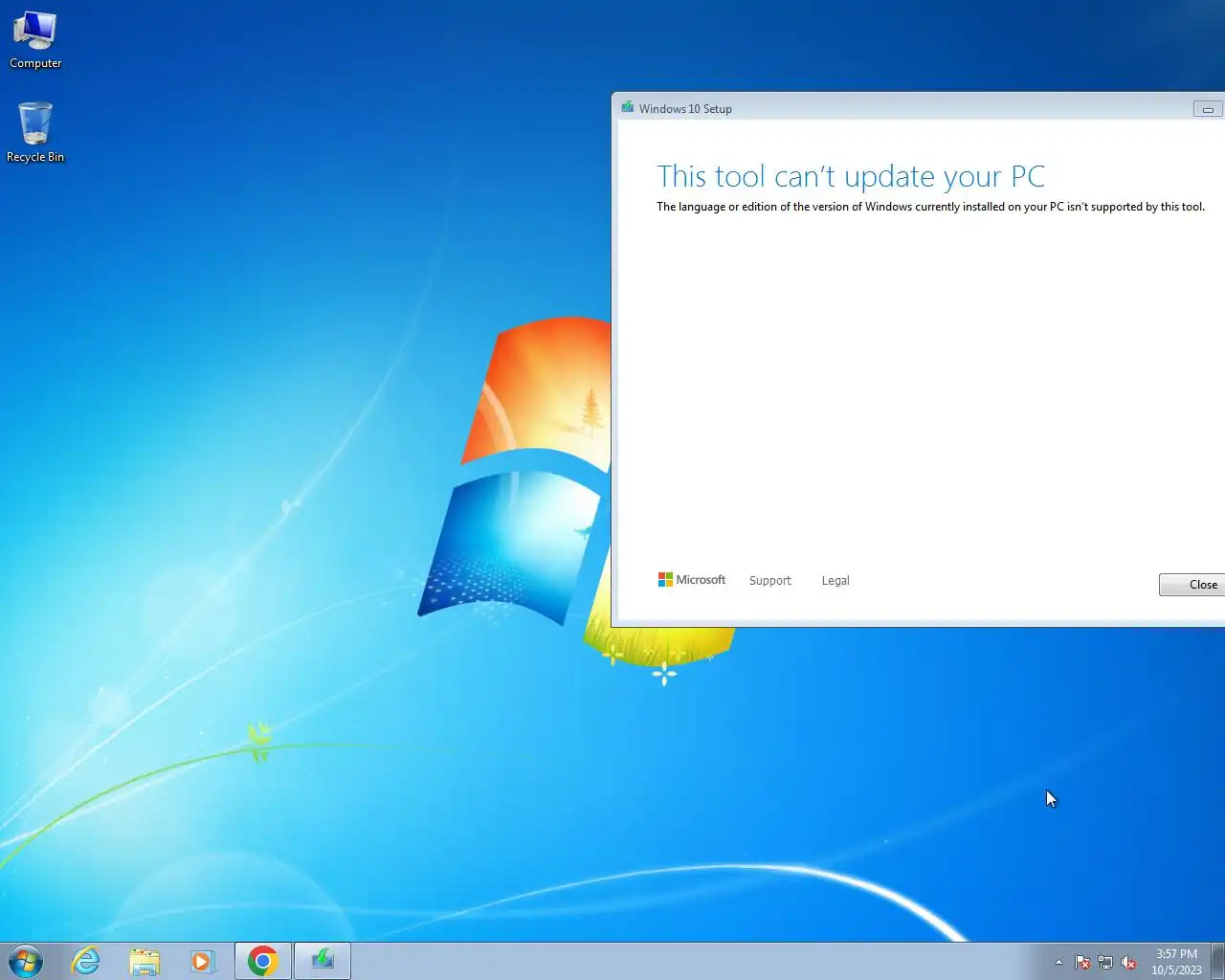Click the unsupported language or edition message

click(930, 207)
